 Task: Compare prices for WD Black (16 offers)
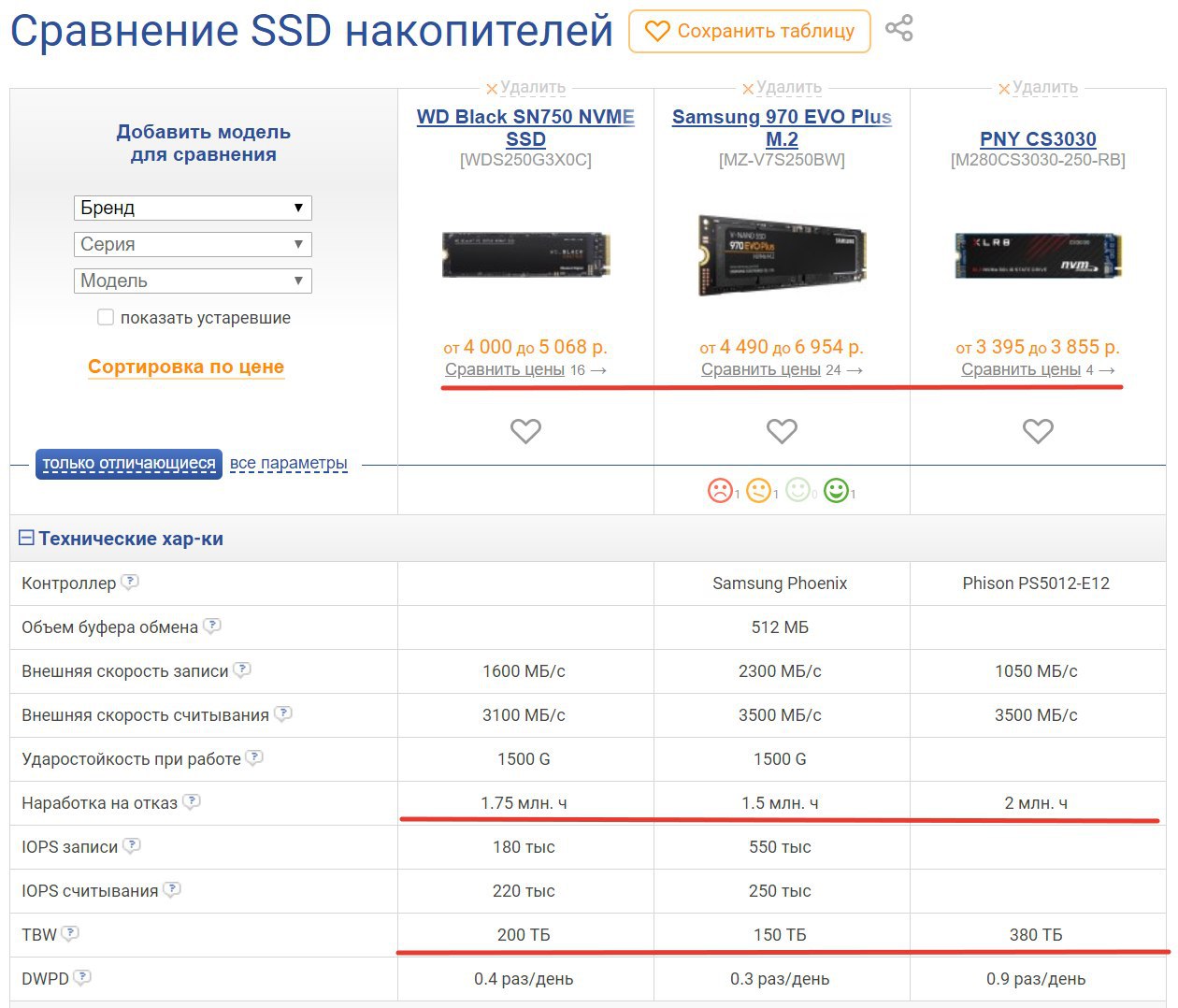click(x=525, y=369)
